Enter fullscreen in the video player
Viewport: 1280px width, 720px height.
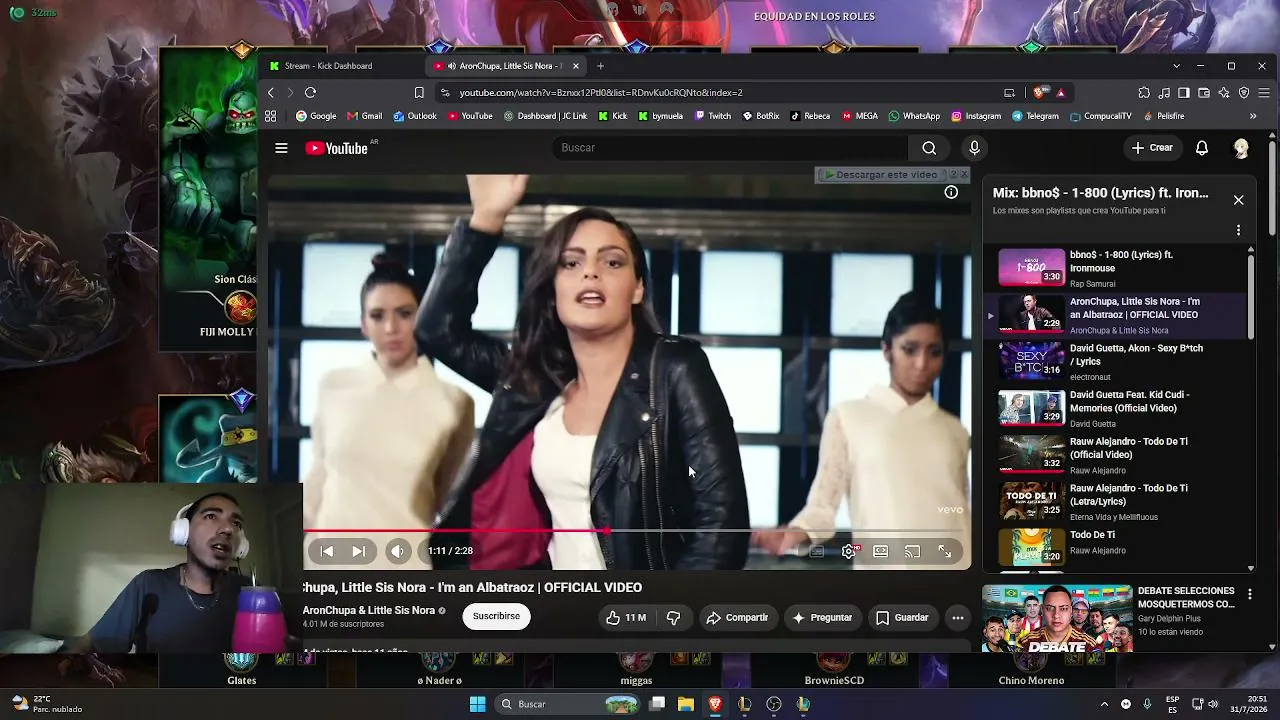pos(945,551)
